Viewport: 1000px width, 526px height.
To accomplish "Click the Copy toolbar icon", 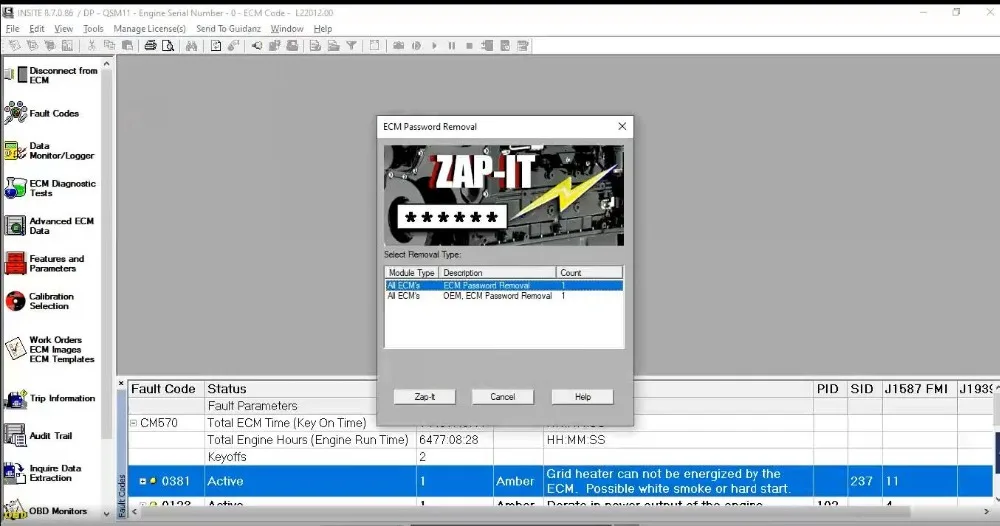I will click(109, 46).
